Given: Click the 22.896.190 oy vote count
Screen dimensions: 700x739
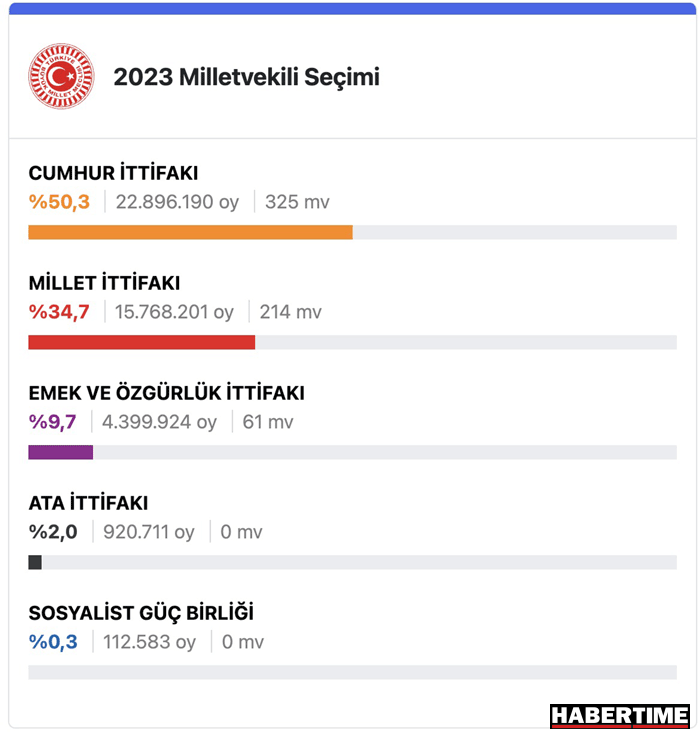Looking at the screenshot, I should (177, 202).
